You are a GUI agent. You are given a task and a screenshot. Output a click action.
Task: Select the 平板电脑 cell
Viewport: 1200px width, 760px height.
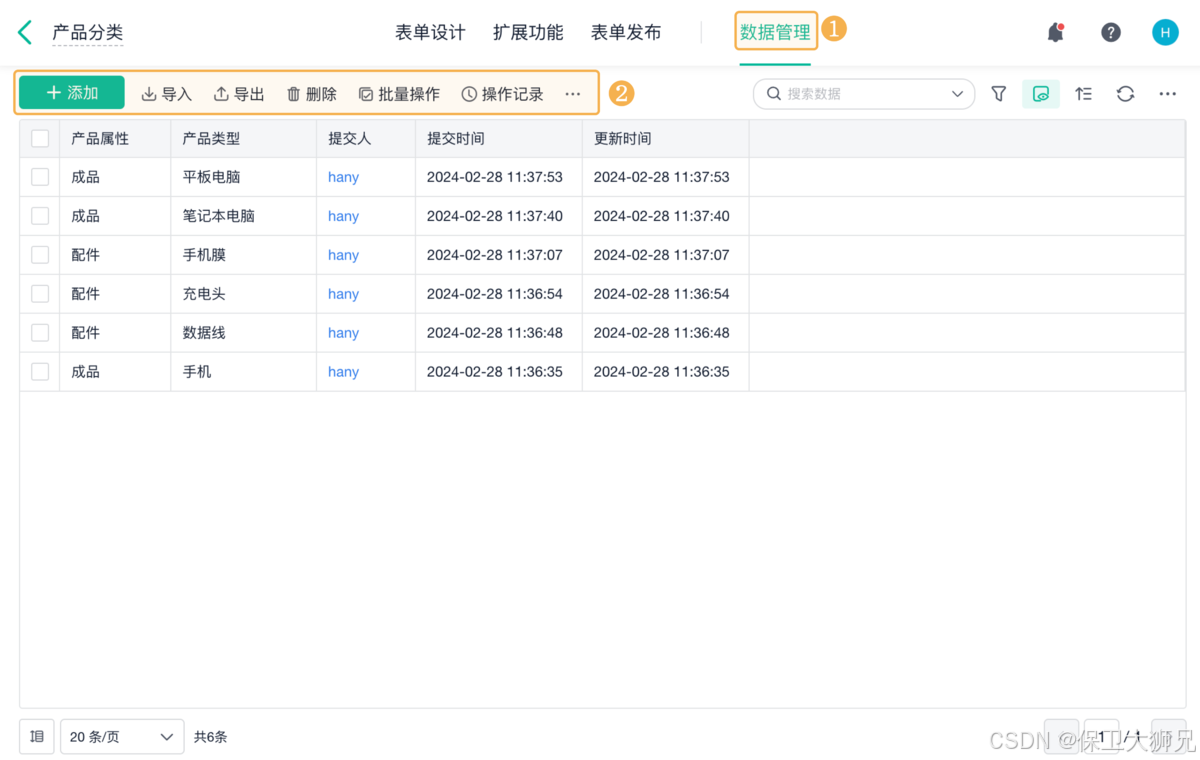pos(243,177)
